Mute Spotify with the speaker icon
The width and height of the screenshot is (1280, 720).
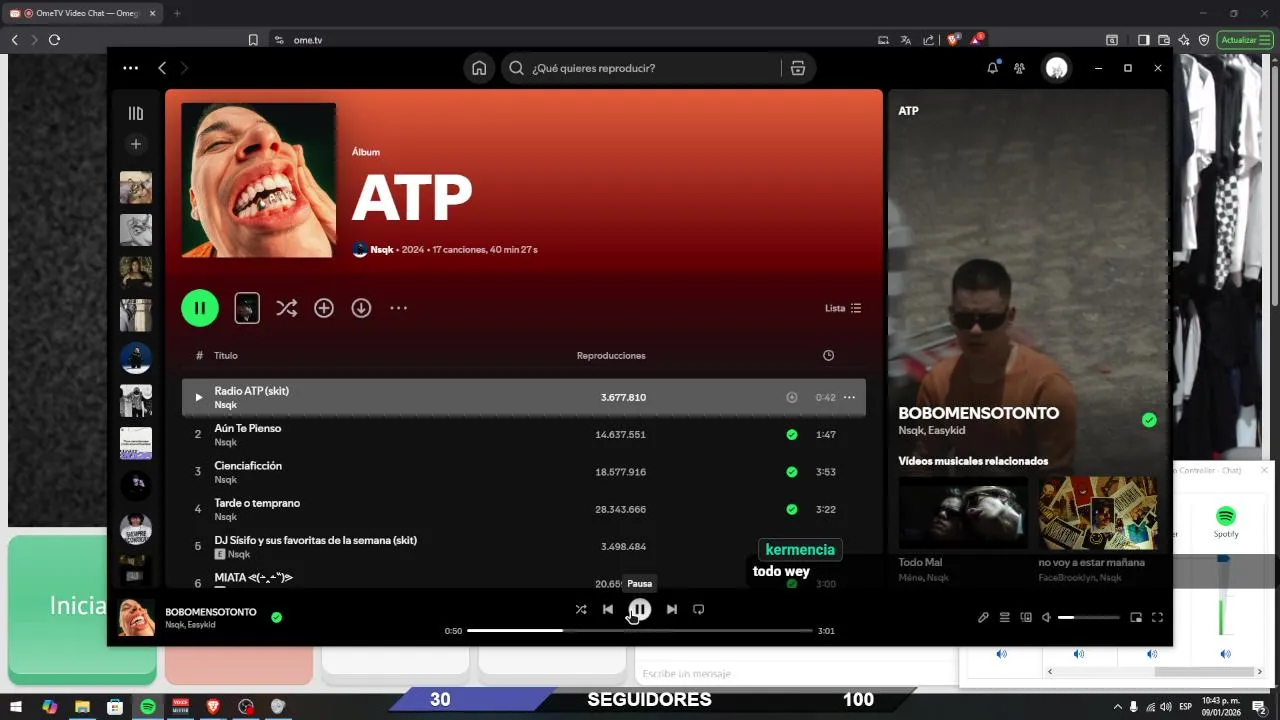tap(1046, 618)
